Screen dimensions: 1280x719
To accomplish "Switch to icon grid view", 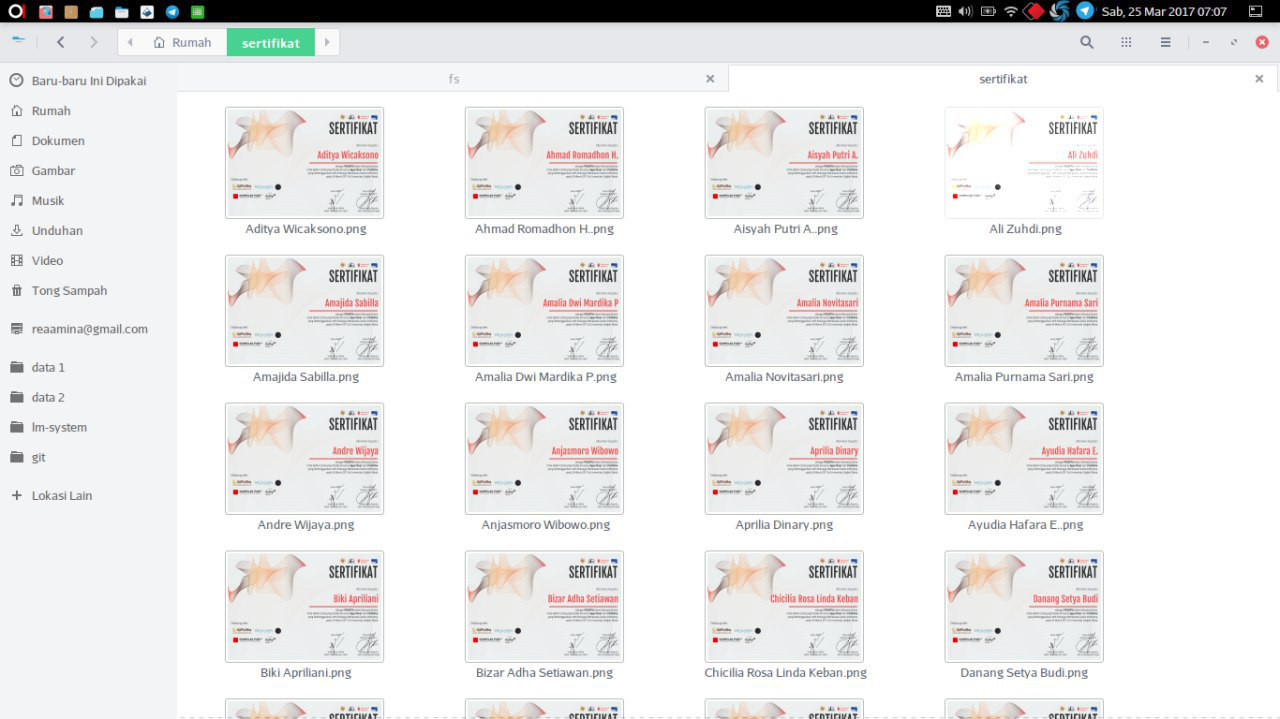I will coord(1126,42).
